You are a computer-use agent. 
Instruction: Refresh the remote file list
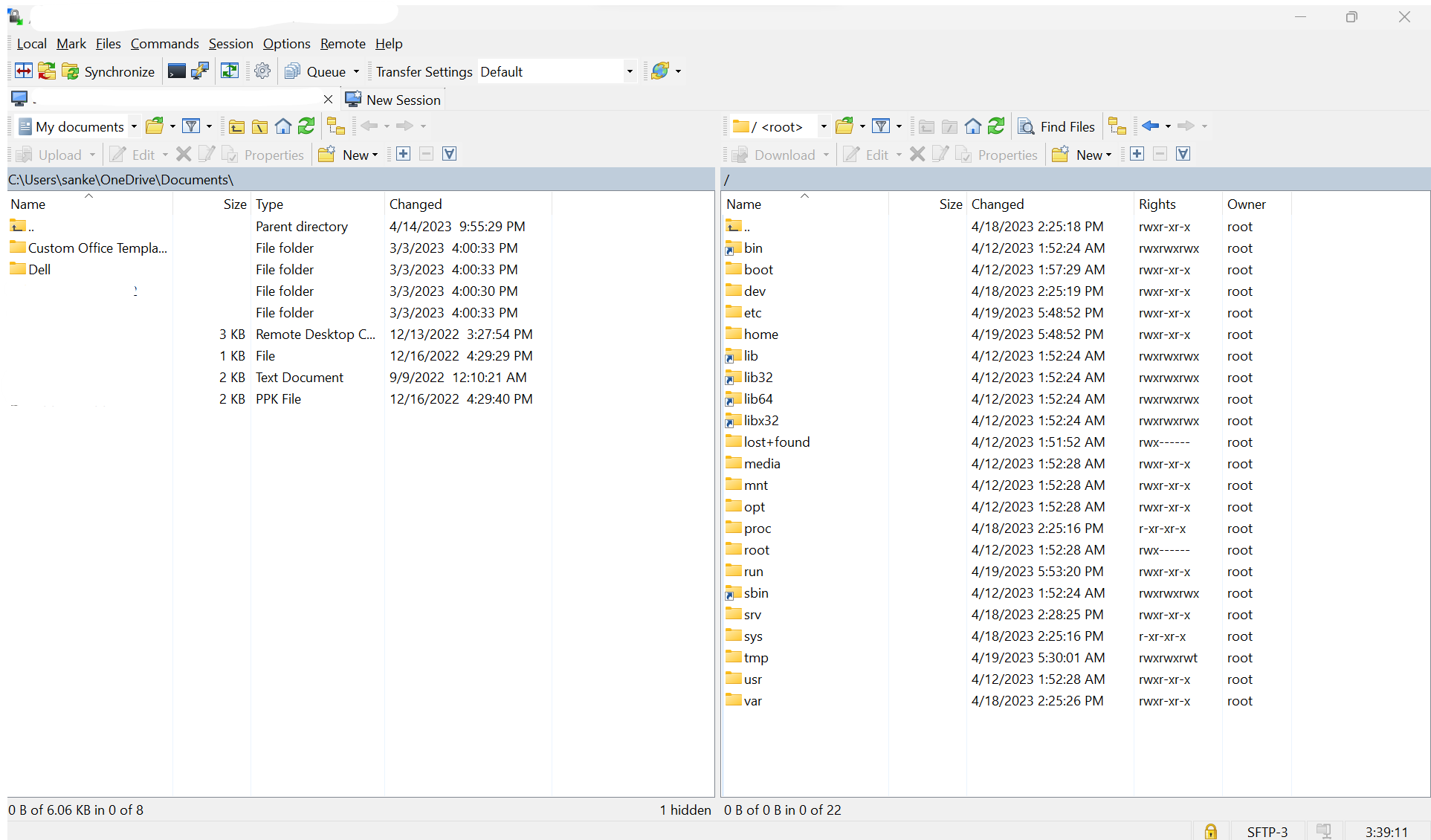click(x=996, y=126)
